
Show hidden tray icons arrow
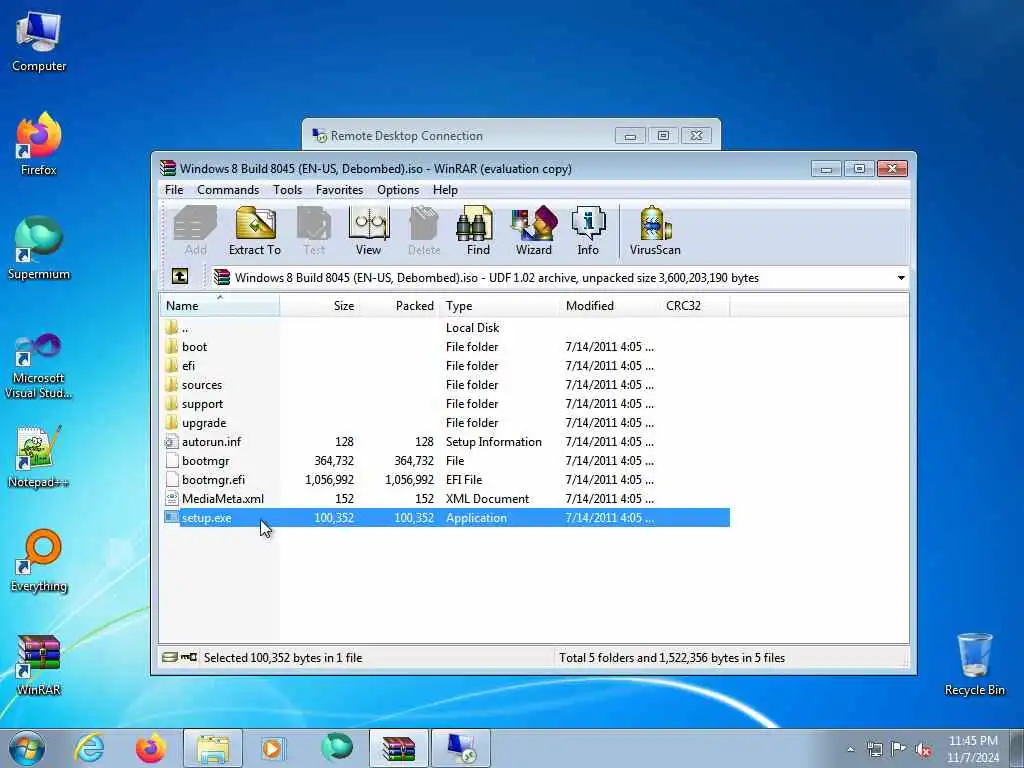(x=850, y=750)
